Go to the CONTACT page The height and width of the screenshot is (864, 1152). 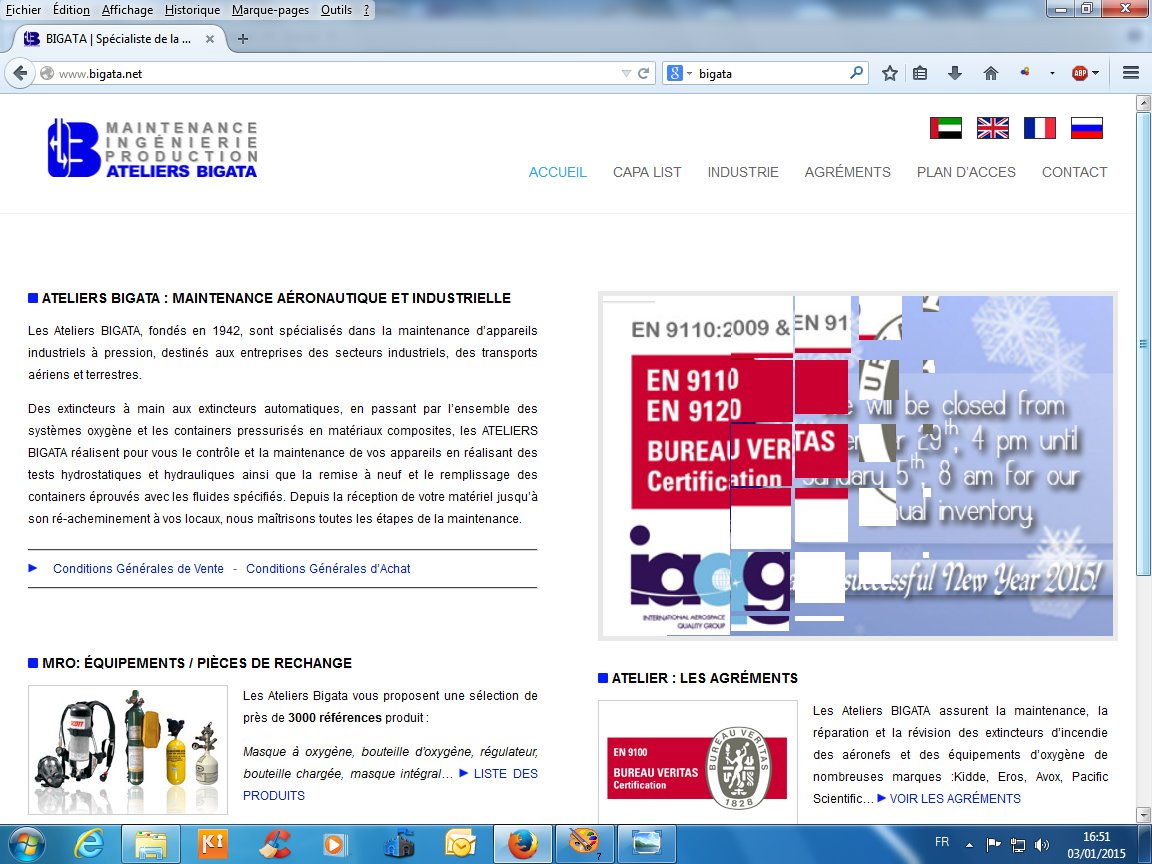pyautogui.click(x=1074, y=172)
